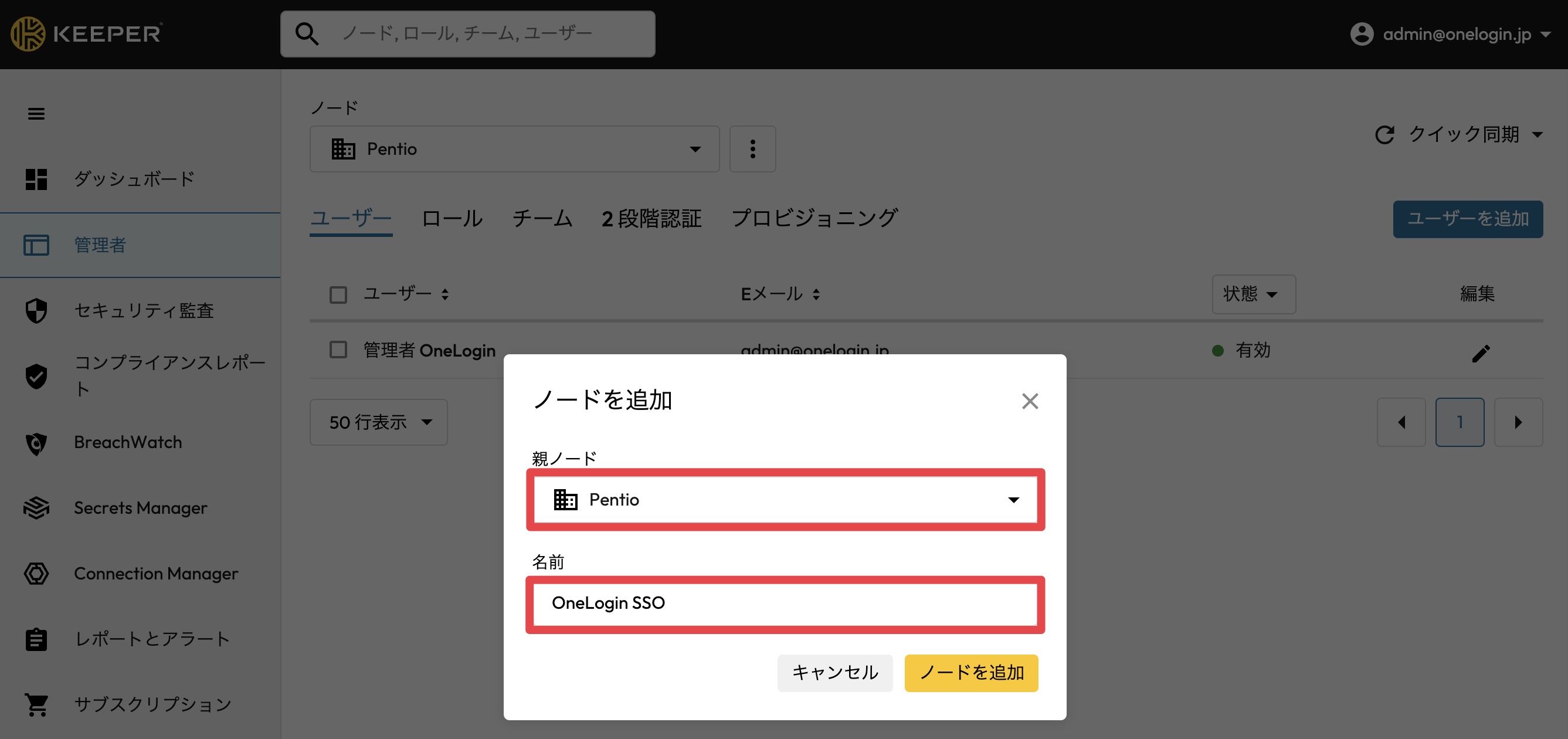Collapse the sidebar with hamburger icon
The width and height of the screenshot is (1568, 739).
point(36,114)
